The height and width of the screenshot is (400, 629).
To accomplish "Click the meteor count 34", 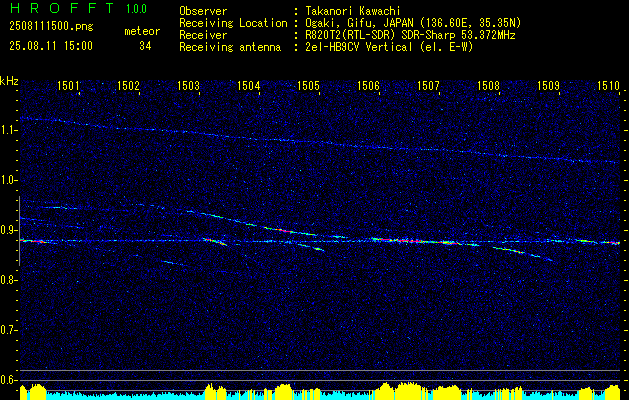I will click(x=145, y=46).
